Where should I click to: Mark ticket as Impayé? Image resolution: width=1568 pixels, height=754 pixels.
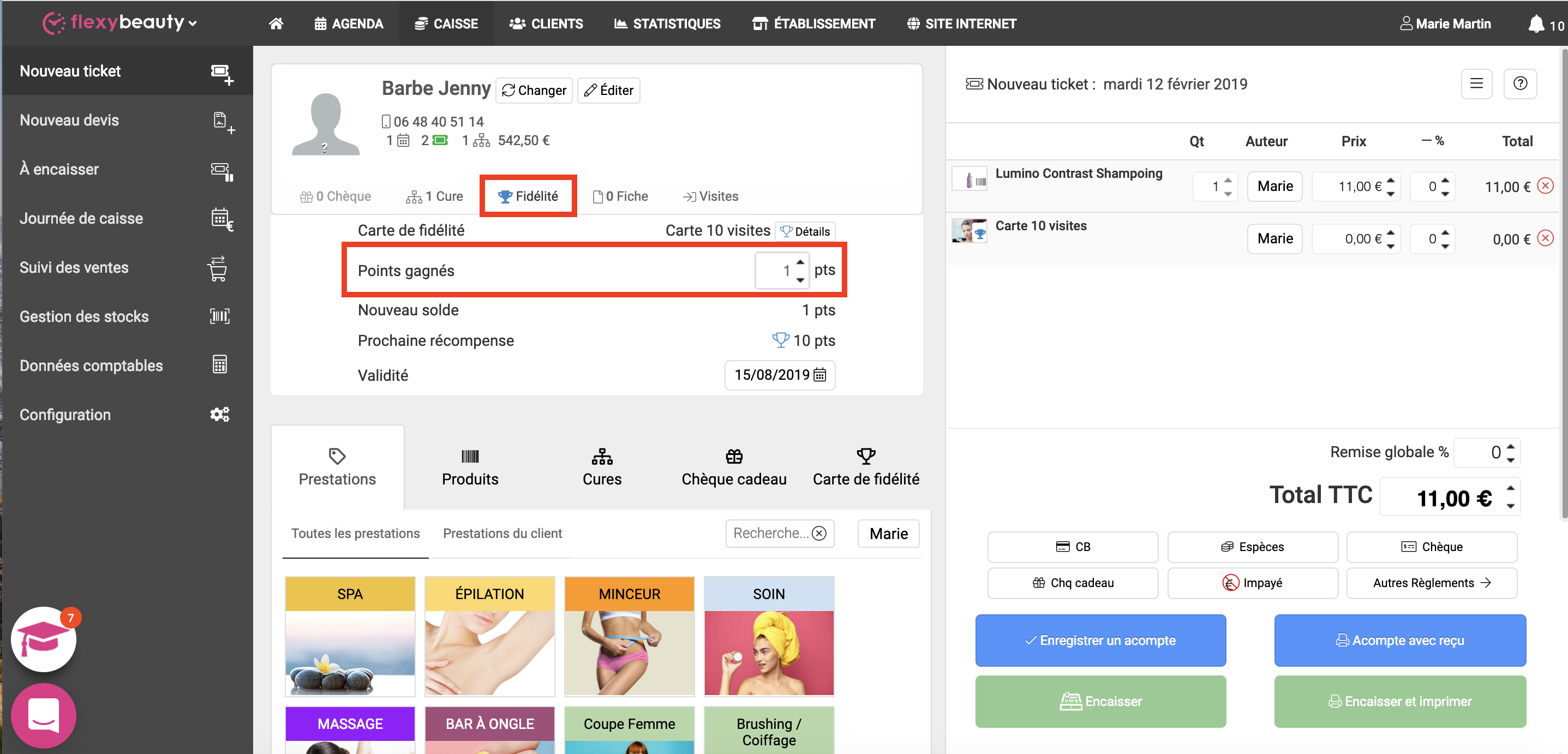coord(1252,582)
